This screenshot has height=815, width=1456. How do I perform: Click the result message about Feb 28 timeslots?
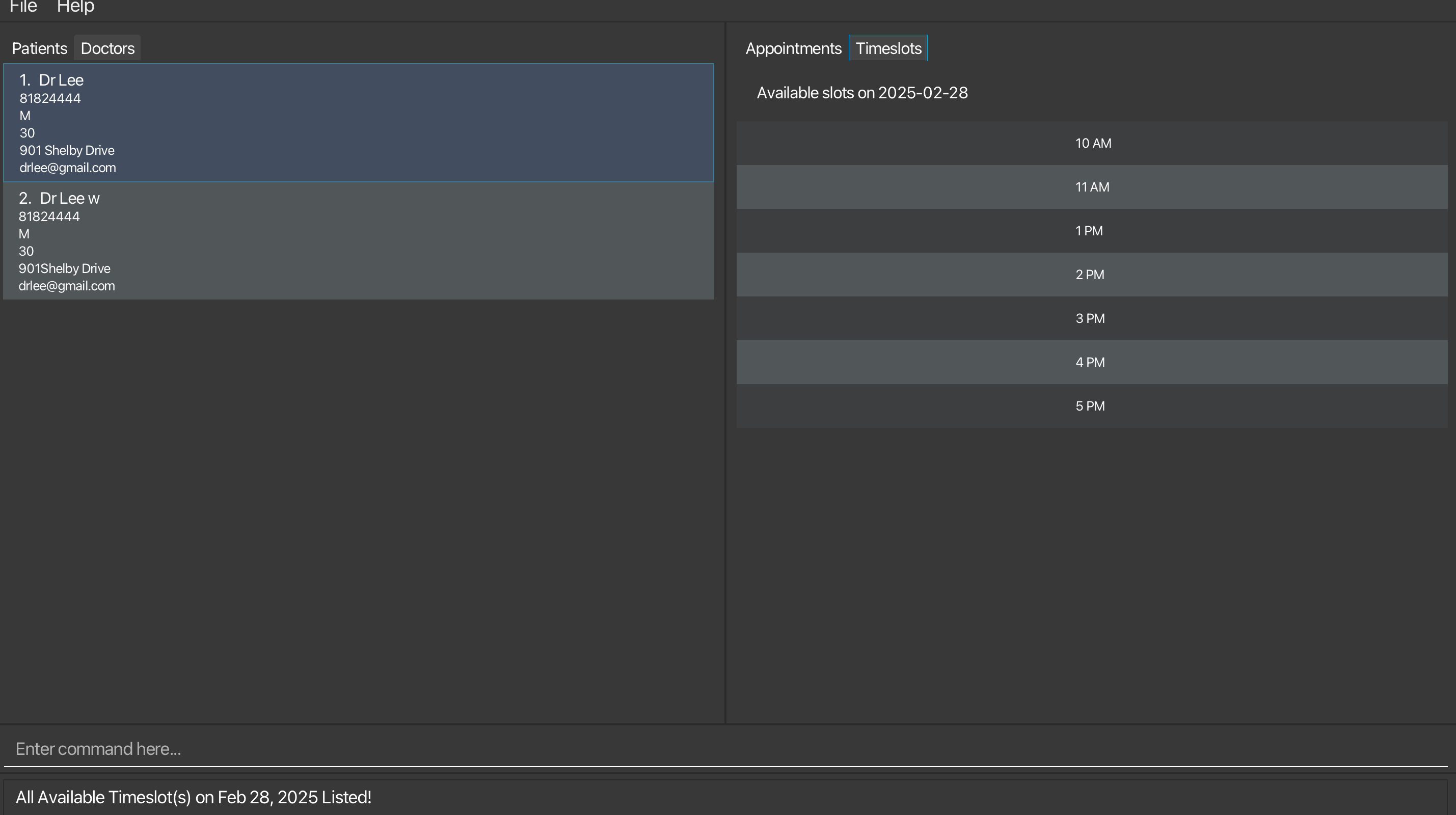pyautogui.click(x=193, y=798)
